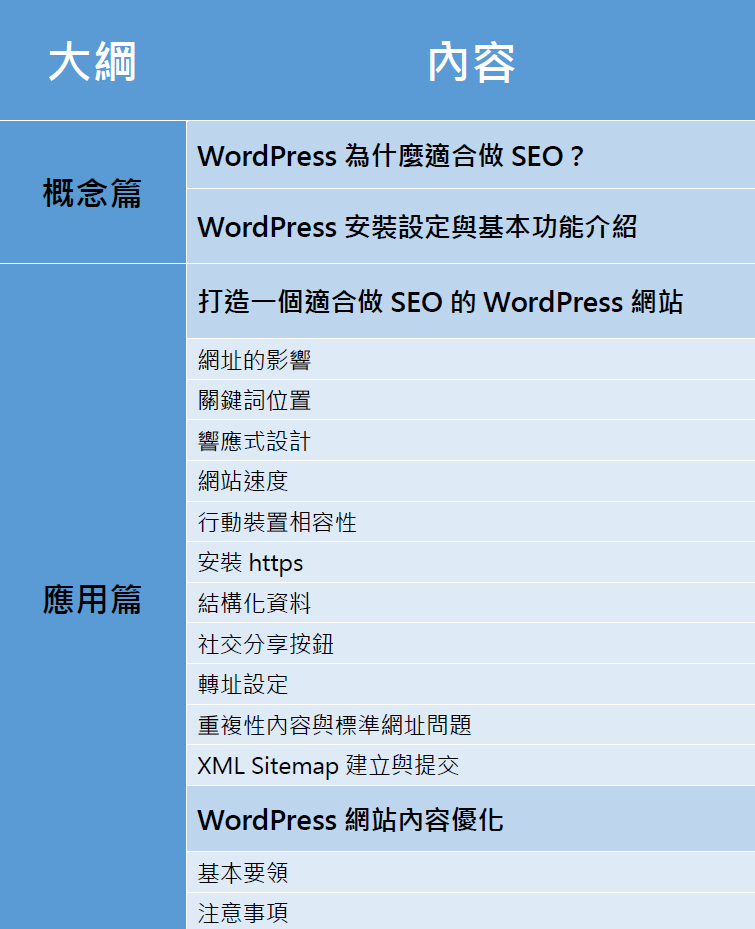Click the 大綱 column header

pyautogui.click(x=92, y=62)
